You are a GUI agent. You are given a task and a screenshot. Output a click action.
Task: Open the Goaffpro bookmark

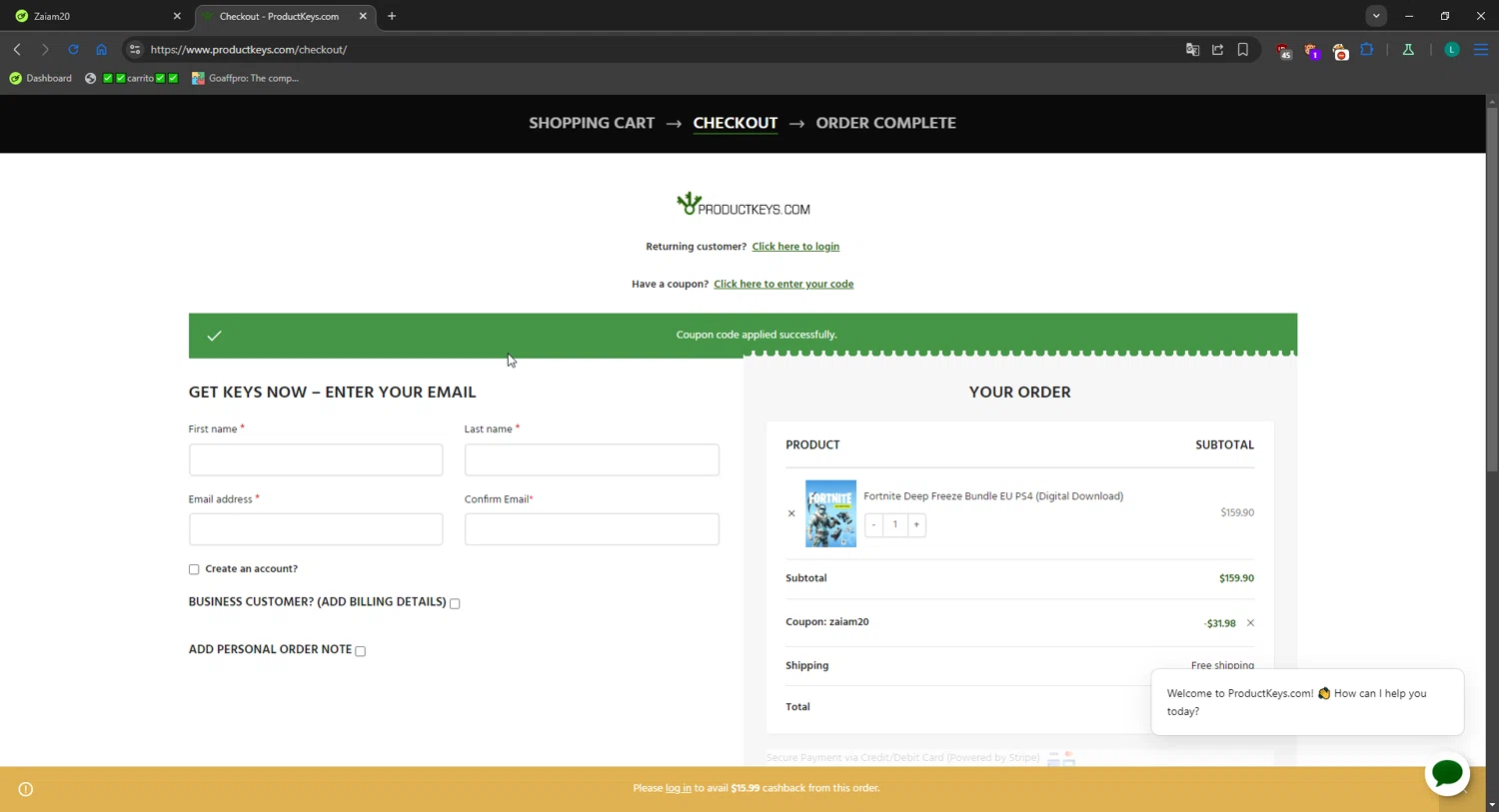tap(246, 78)
